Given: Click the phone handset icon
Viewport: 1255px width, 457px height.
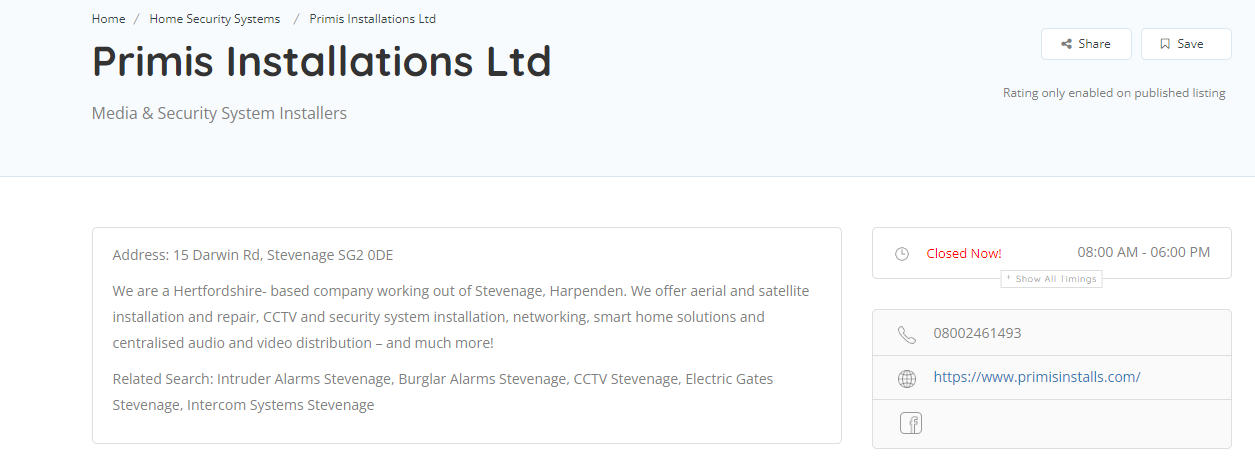Looking at the screenshot, I should (x=907, y=334).
